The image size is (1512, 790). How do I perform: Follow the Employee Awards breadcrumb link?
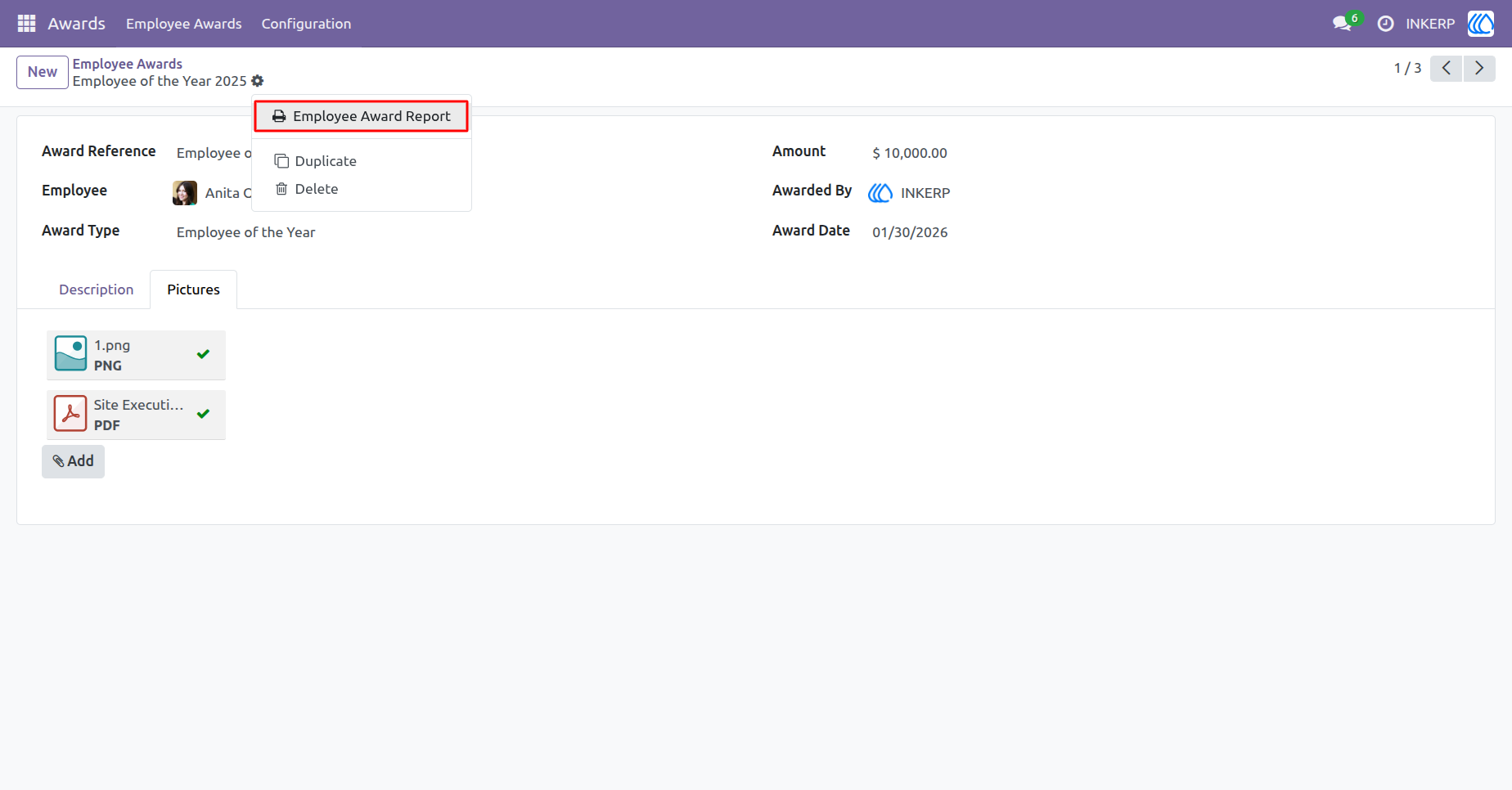[128, 64]
